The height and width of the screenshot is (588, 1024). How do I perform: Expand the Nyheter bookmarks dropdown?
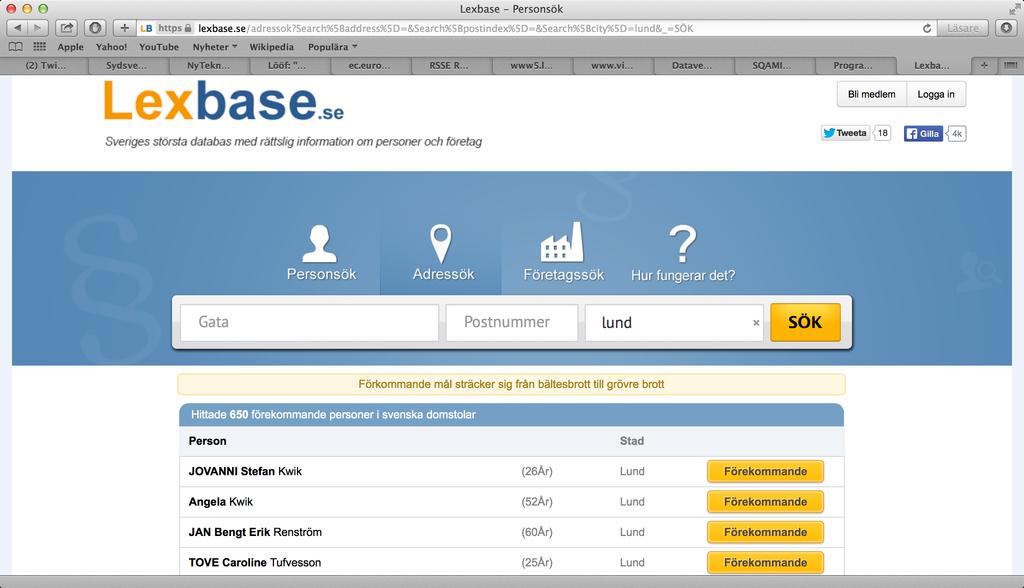coord(215,47)
